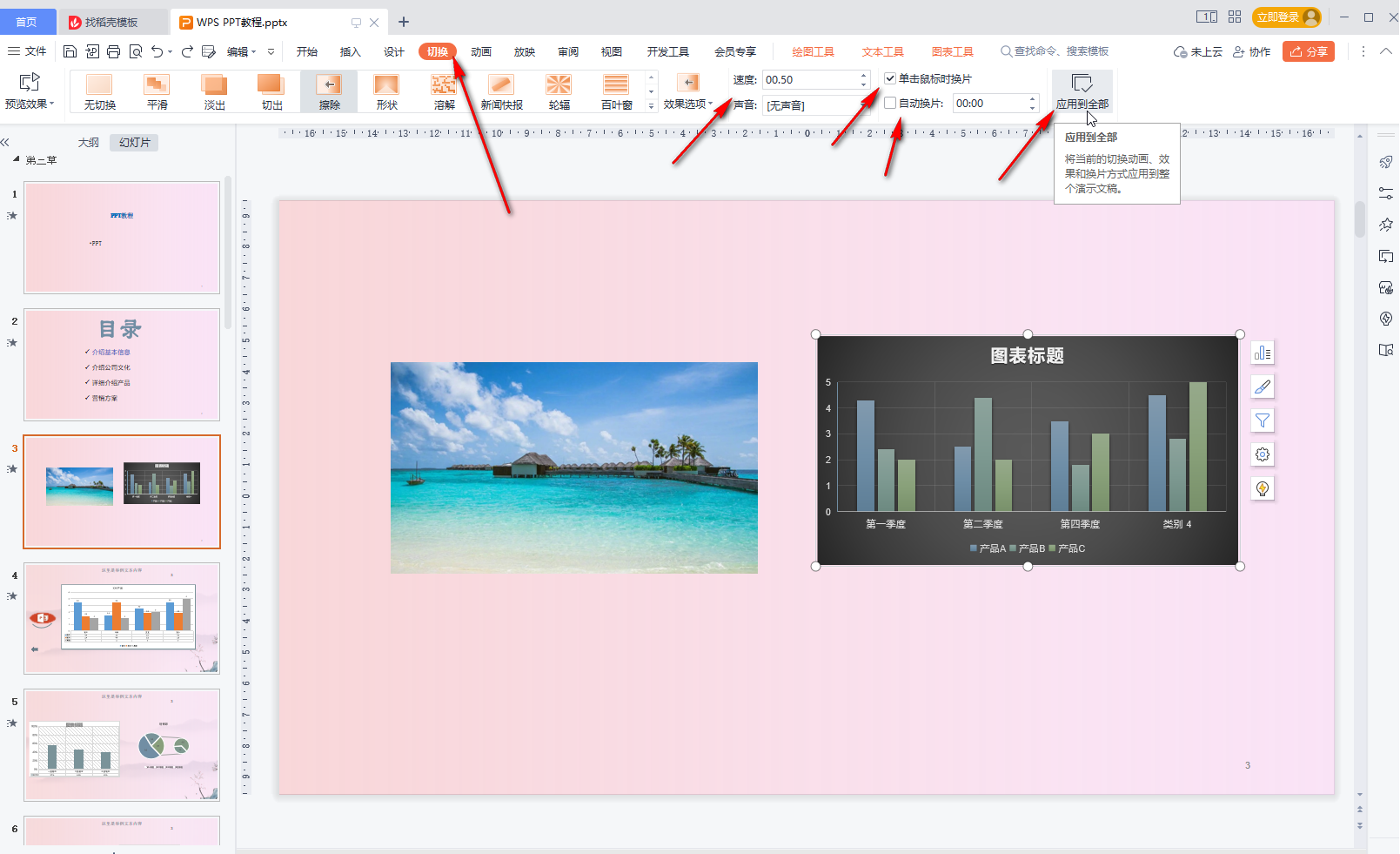Screen dimensions: 1400x854
Task: Click the 应用到全部 apply-to-all icon
Action: coord(1082,84)
